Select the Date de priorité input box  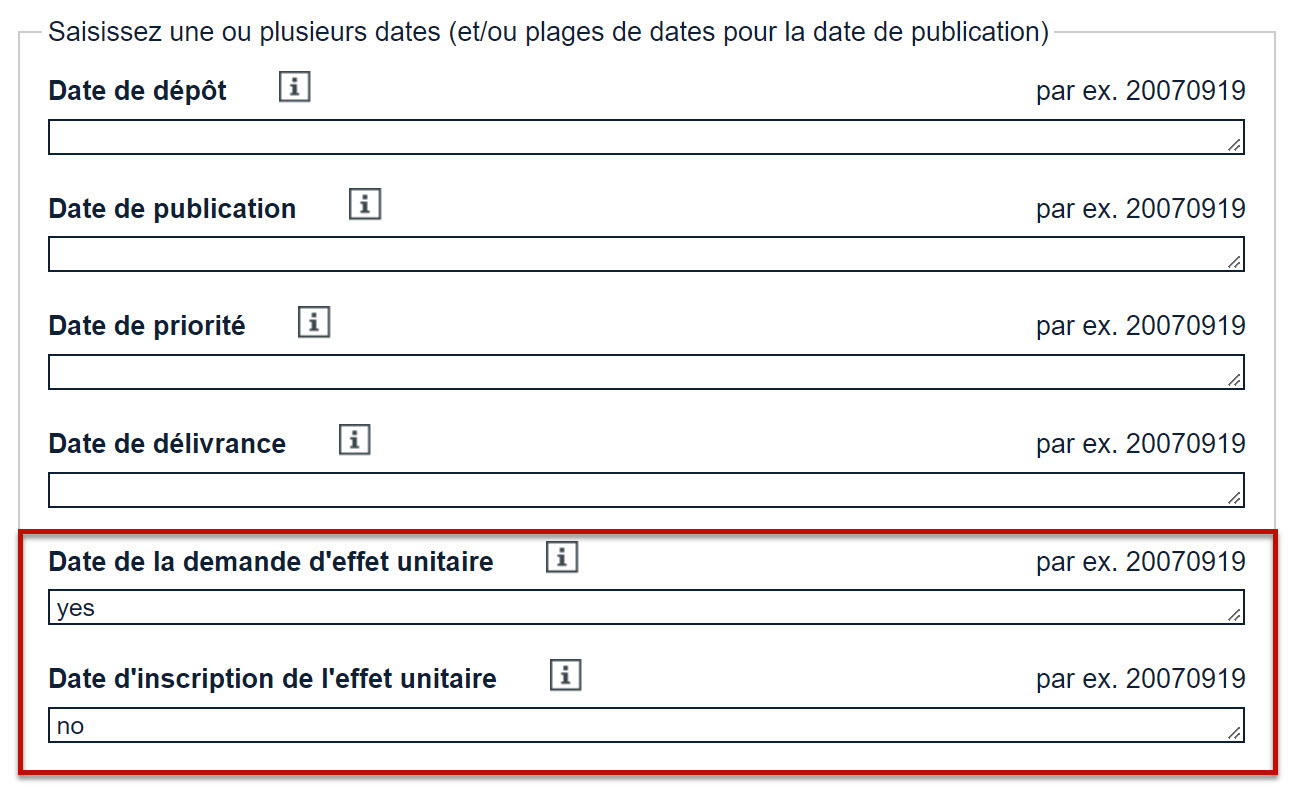coord(640,372)
